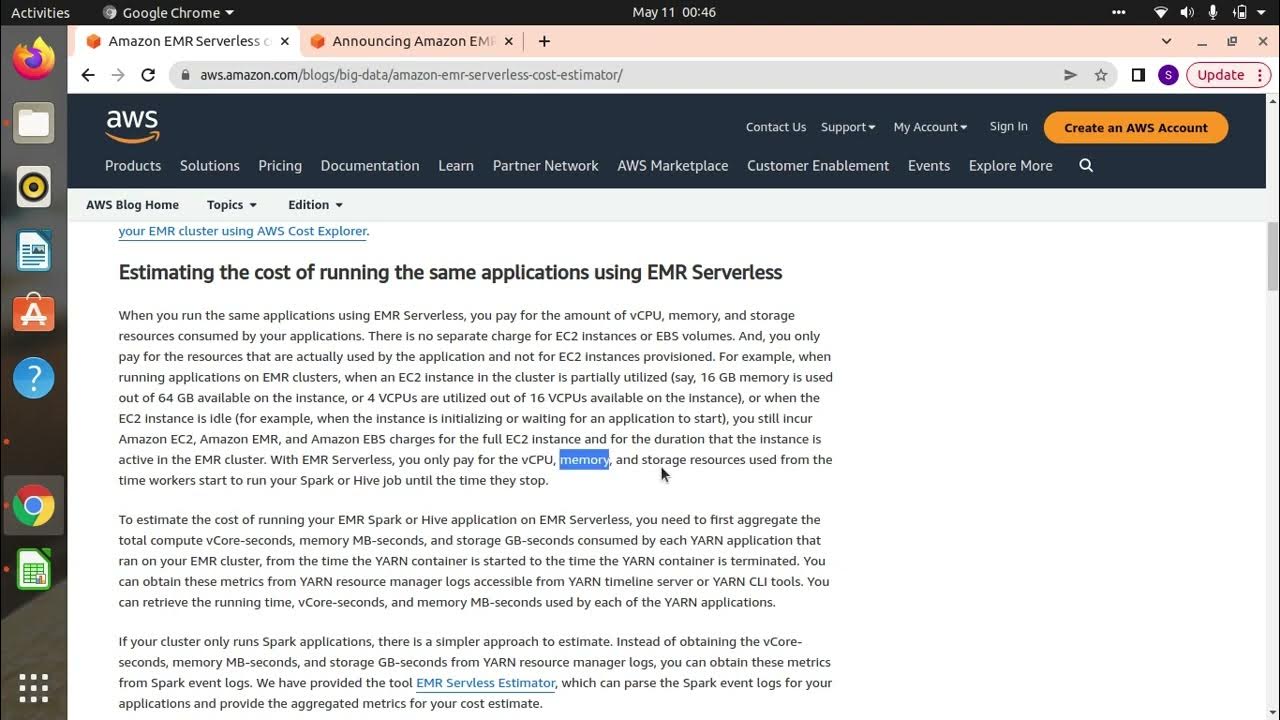
Task: Open Help from the dock
Action: [33, 378]
